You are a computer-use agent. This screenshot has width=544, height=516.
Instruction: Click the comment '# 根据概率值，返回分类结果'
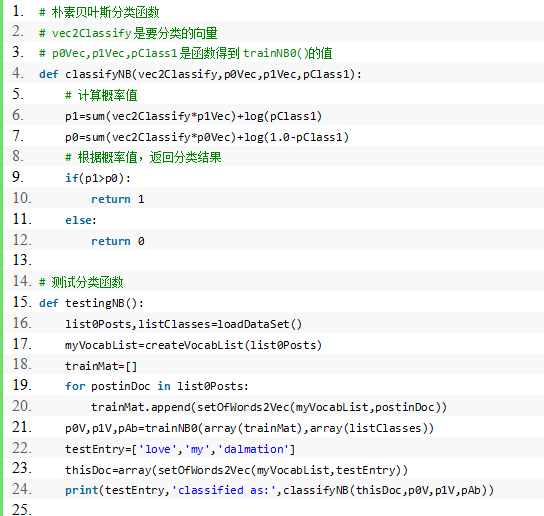(x=143, y=158)
